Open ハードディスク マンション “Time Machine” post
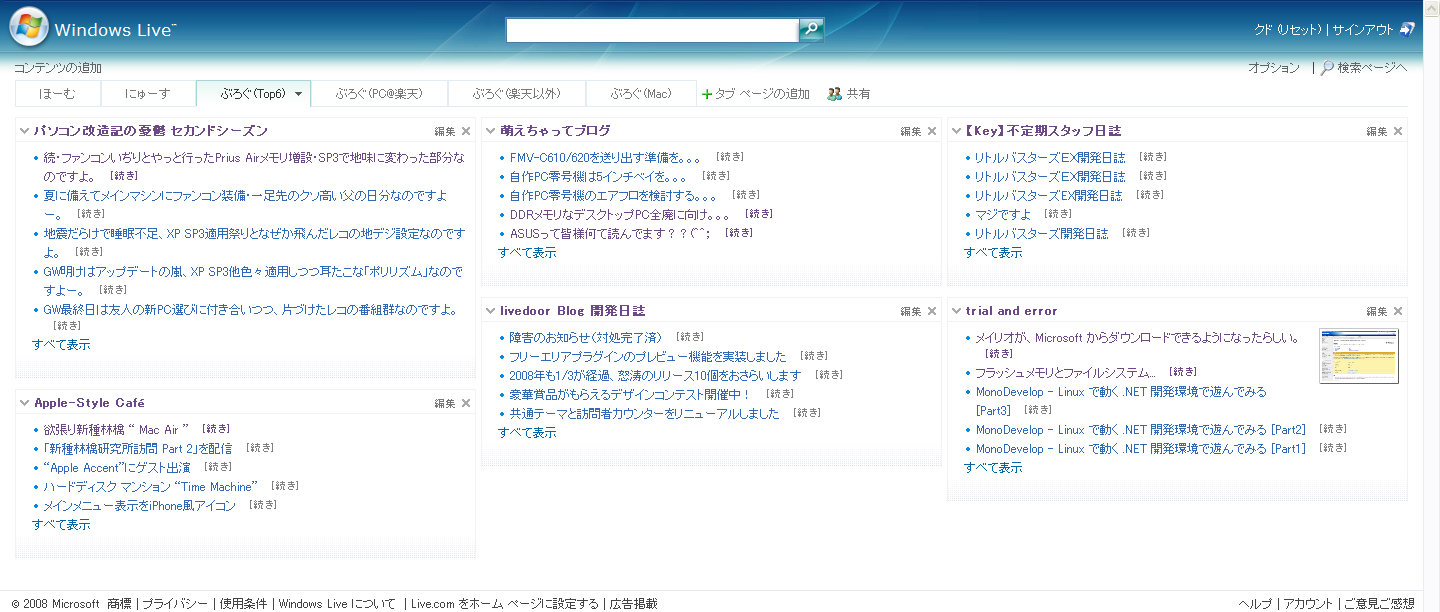The image size is (1440, 612). pyautogui.click(x=151, y=487)
